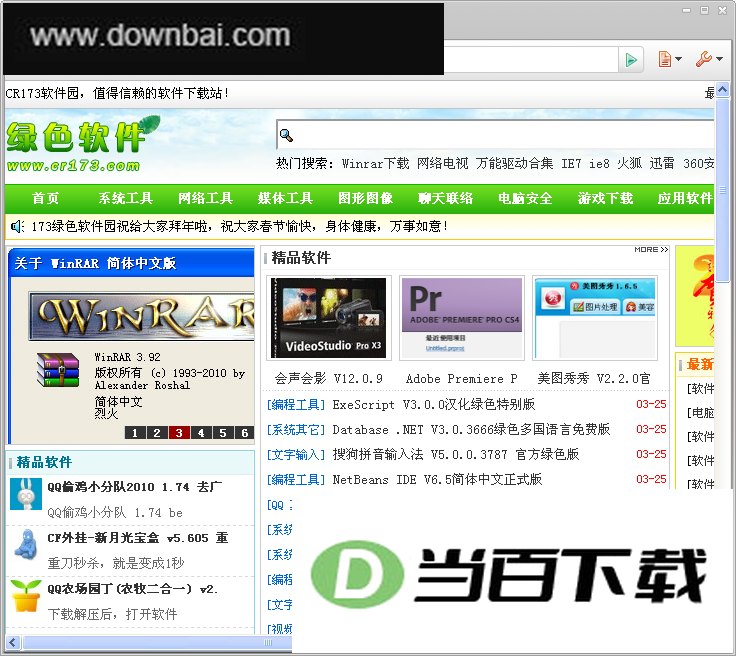Screen dimensions: 736x656
Task: Open CF外挂-新月光宝盒 v5.605 link
Action: pos(138,538)
